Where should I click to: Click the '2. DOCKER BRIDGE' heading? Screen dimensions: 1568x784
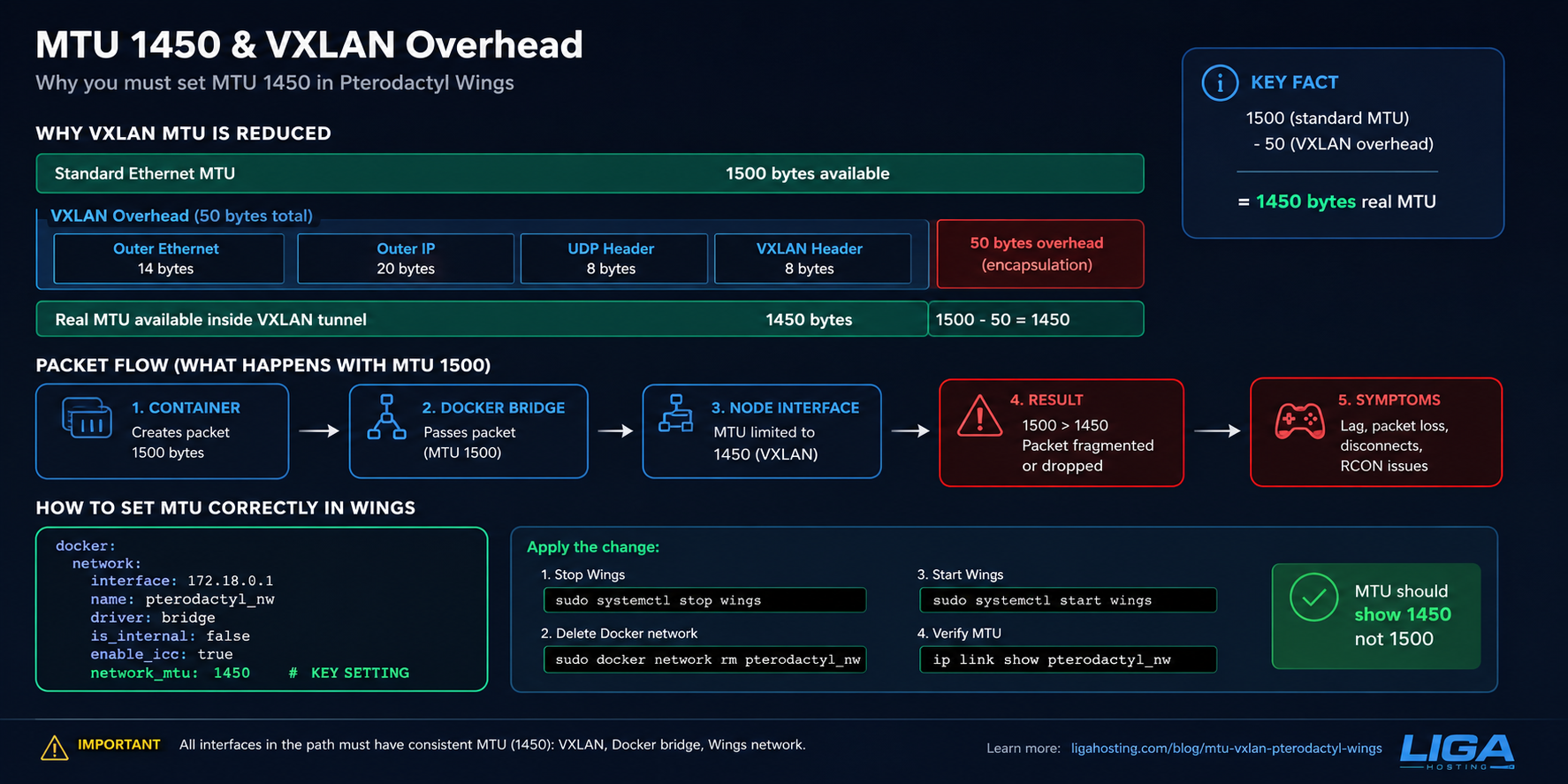493,407
